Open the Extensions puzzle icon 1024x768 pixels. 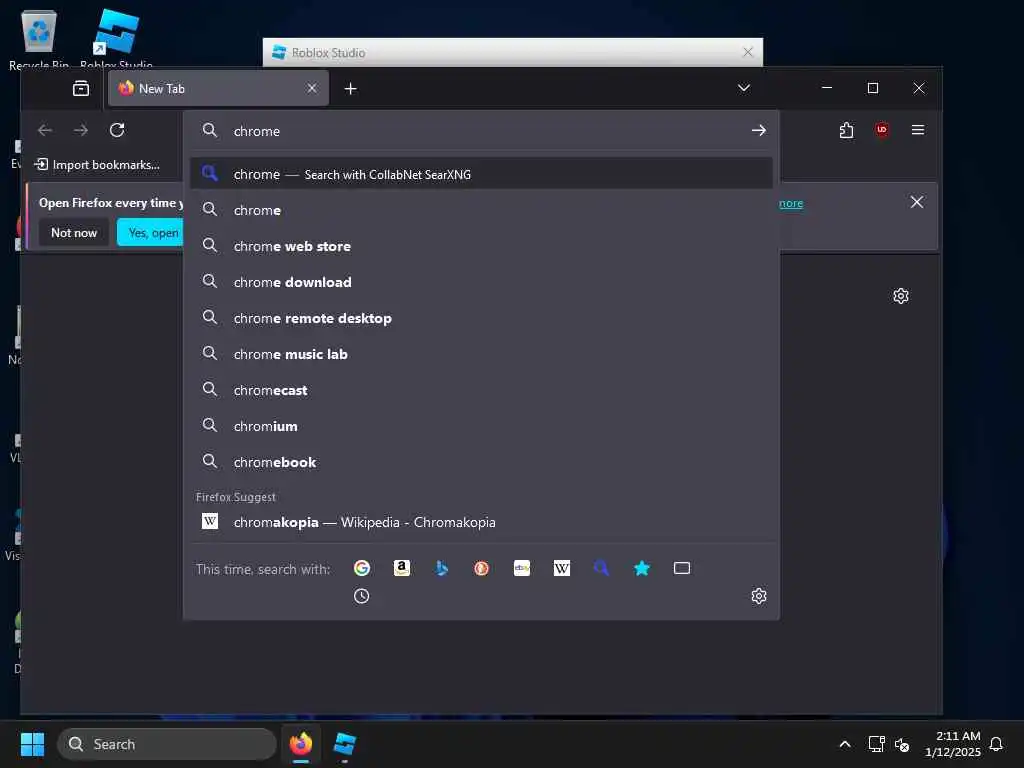coord(846,130)
